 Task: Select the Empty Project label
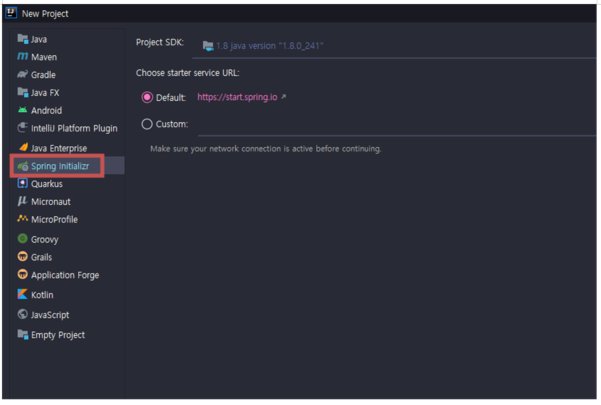[x=58, y=335]
